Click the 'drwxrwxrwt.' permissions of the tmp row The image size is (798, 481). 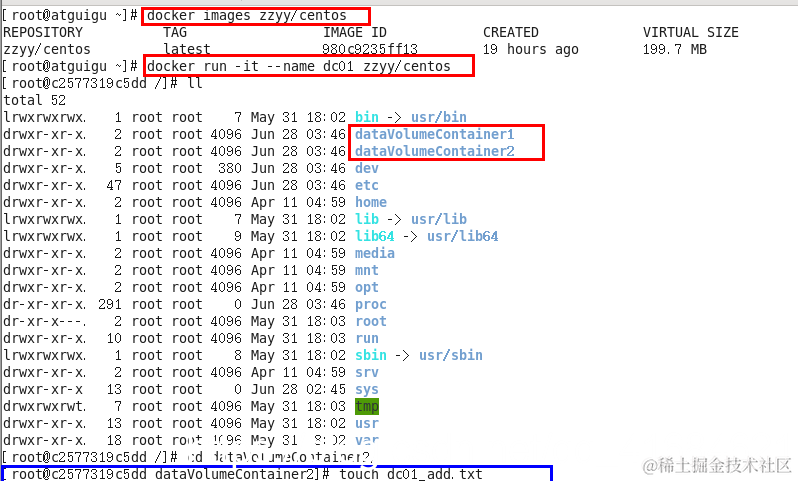[x=45, y=406]
